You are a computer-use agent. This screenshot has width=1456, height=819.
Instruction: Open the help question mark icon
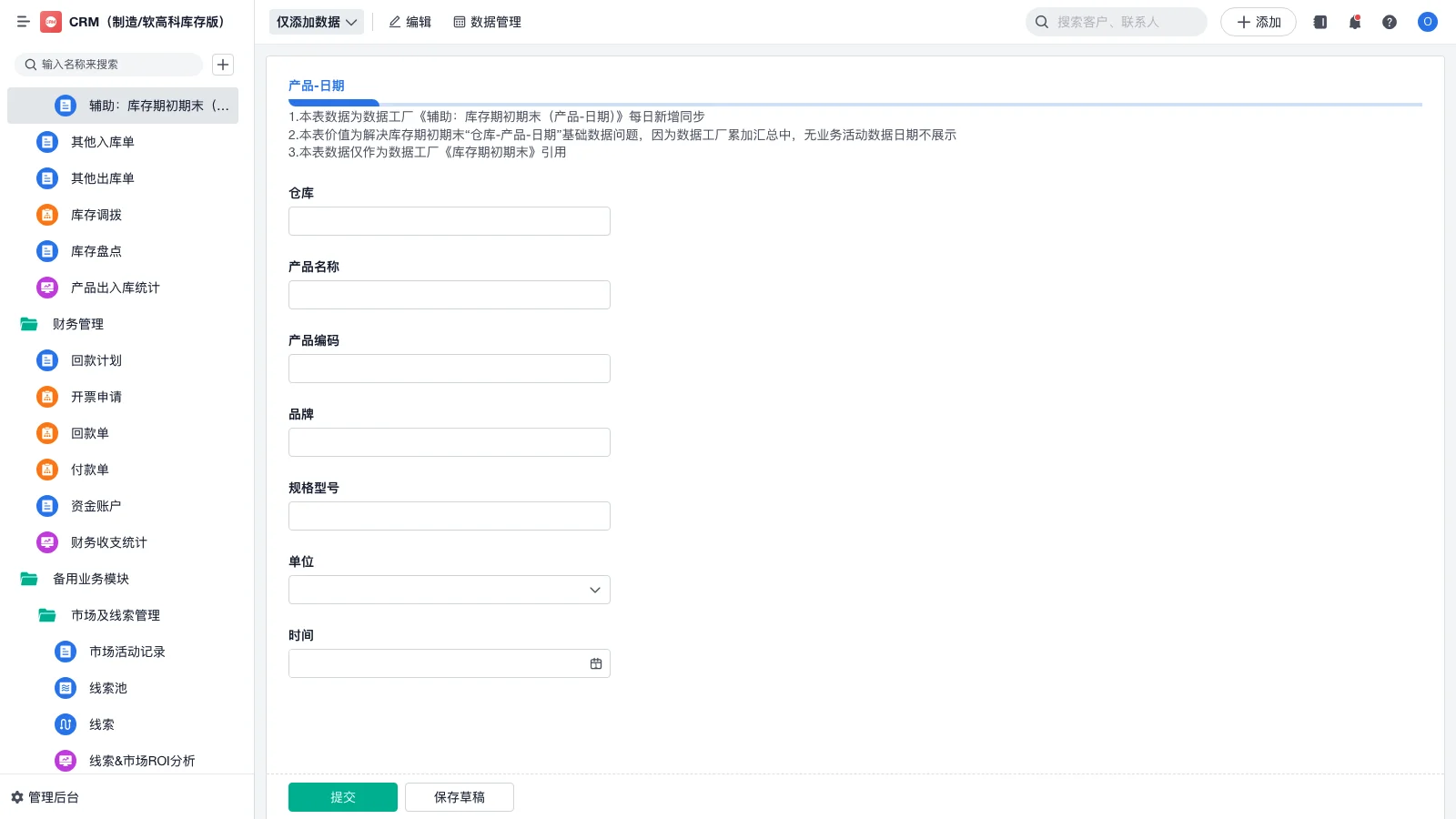1390,22
